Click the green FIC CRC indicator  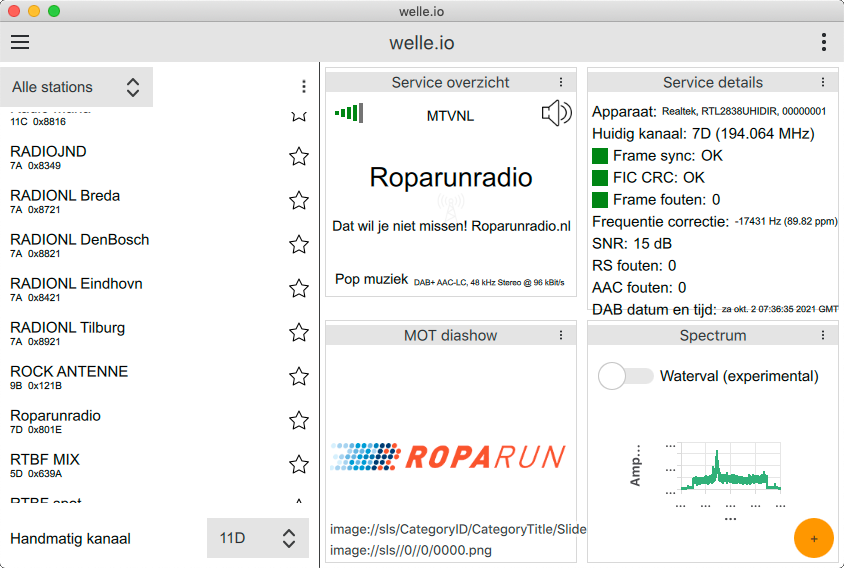point(600,178)
